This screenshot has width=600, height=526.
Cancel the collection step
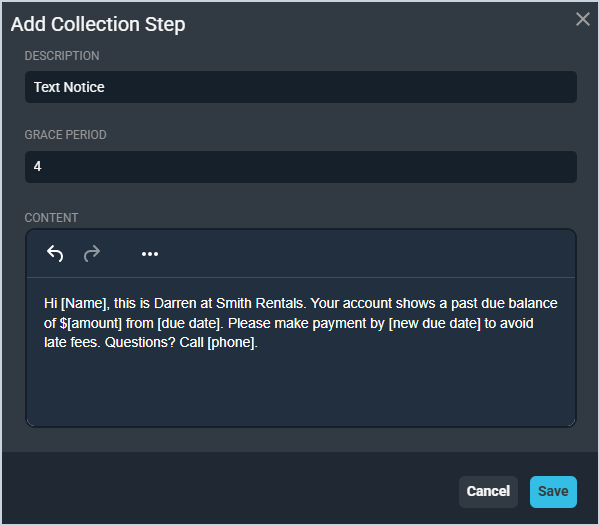click(488, 491)
